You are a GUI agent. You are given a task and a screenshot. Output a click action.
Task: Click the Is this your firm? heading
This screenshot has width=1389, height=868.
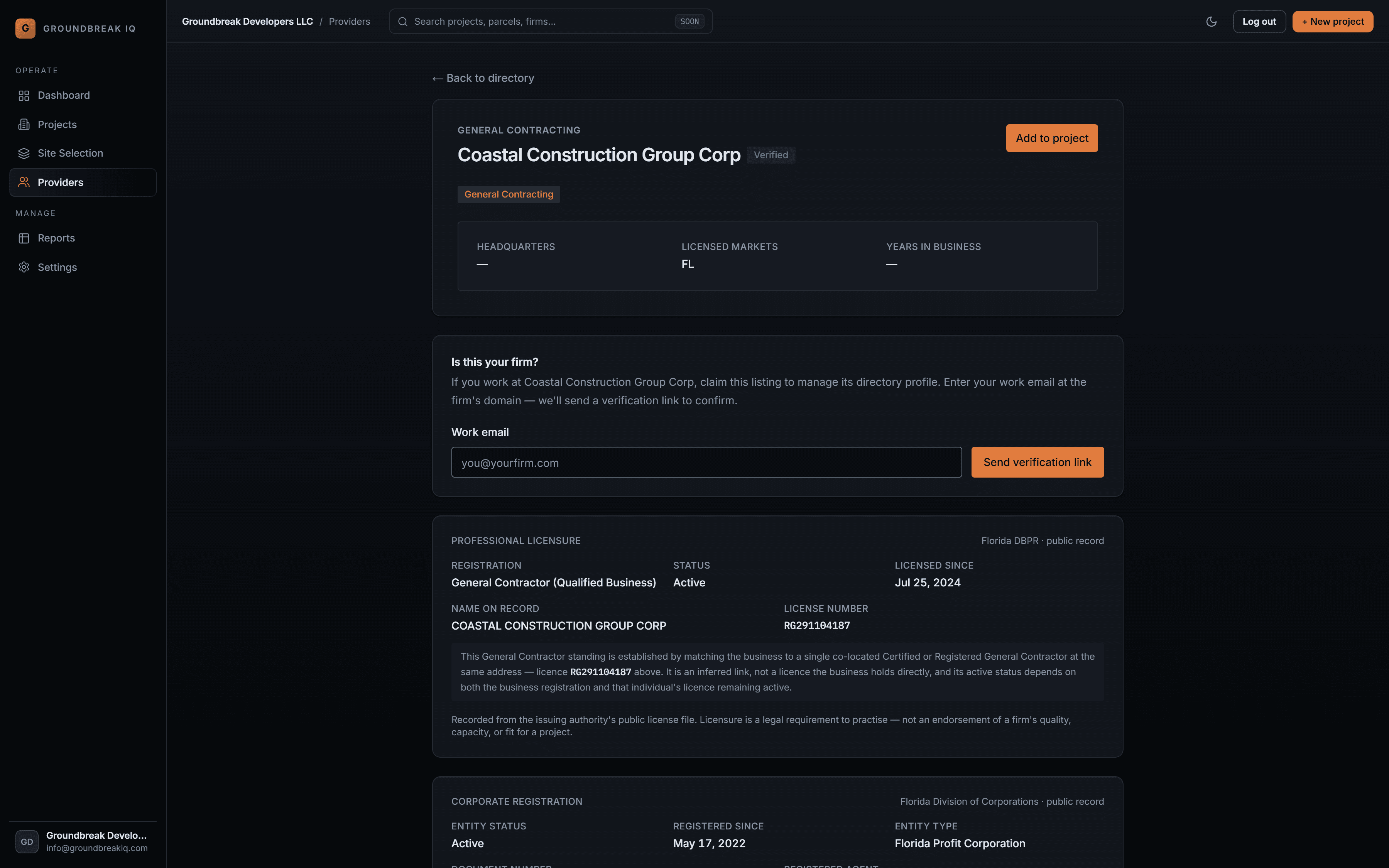tap(495, 362)
